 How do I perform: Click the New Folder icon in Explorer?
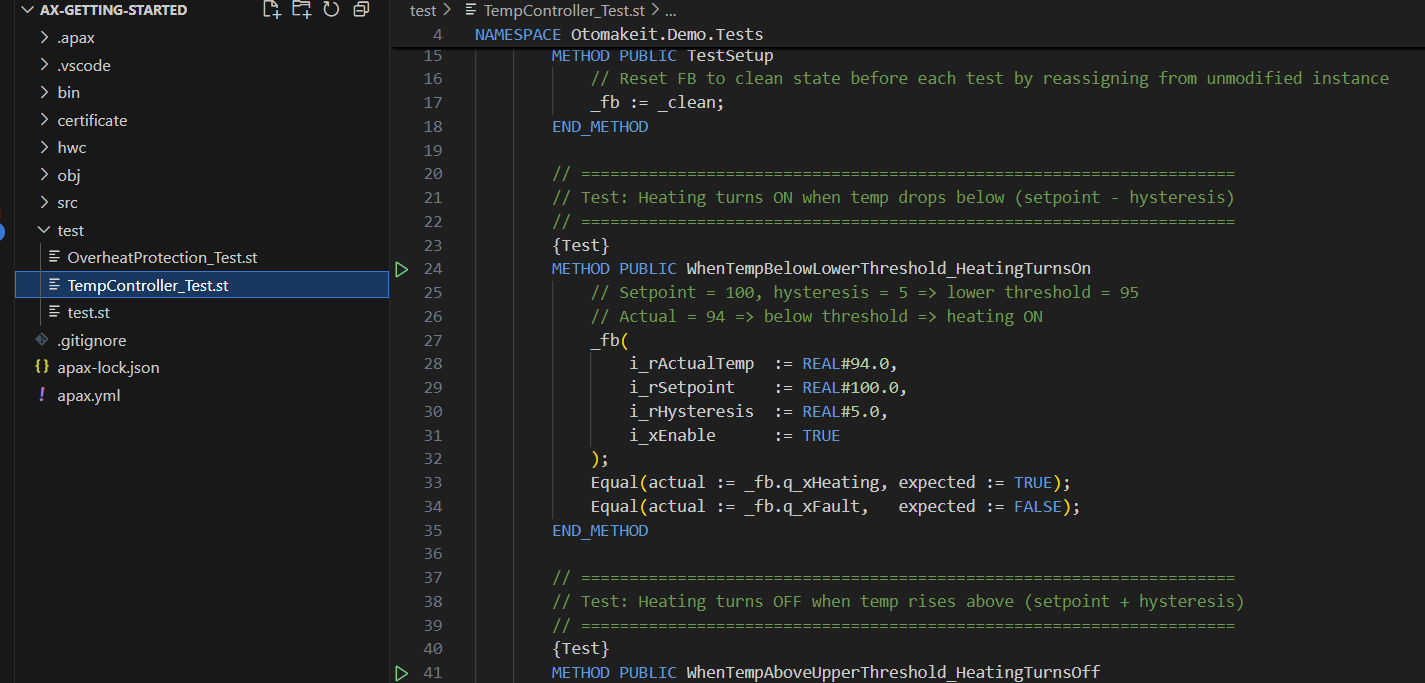pos(301,10)
